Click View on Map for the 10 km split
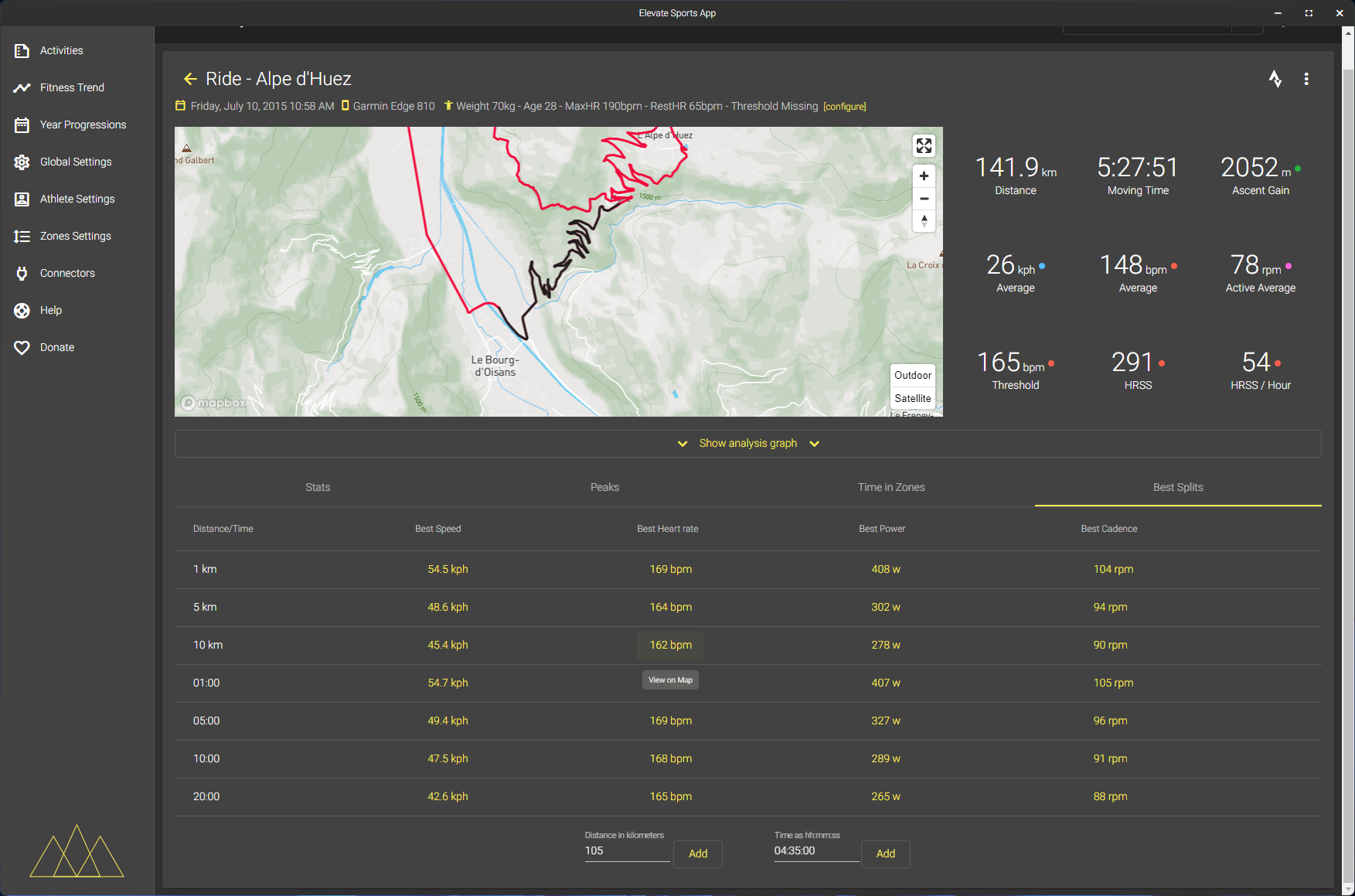Viewport: 1355px width, 896px height. coord(669,680)
